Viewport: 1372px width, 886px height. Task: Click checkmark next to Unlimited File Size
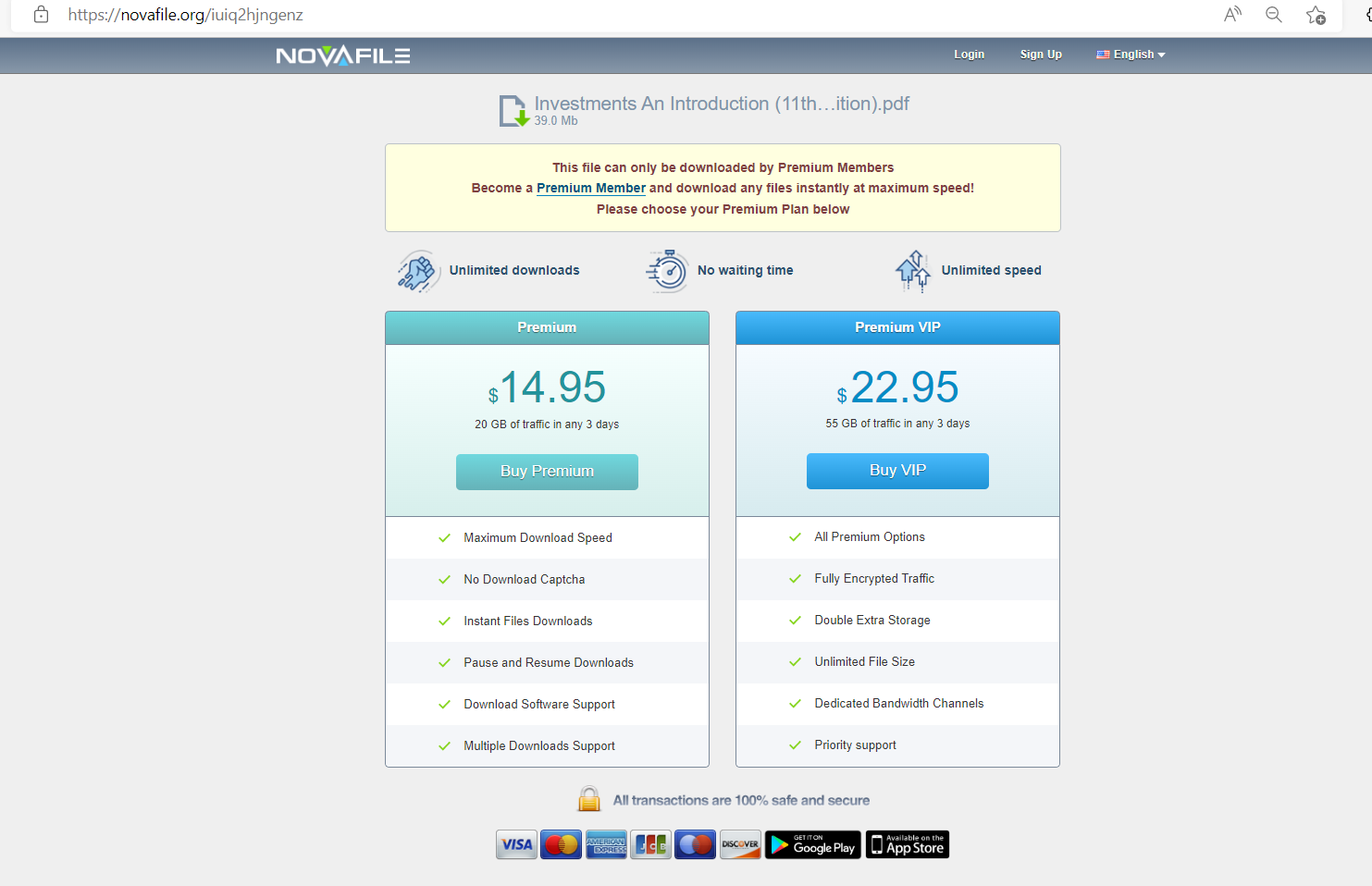pos(795,662)
